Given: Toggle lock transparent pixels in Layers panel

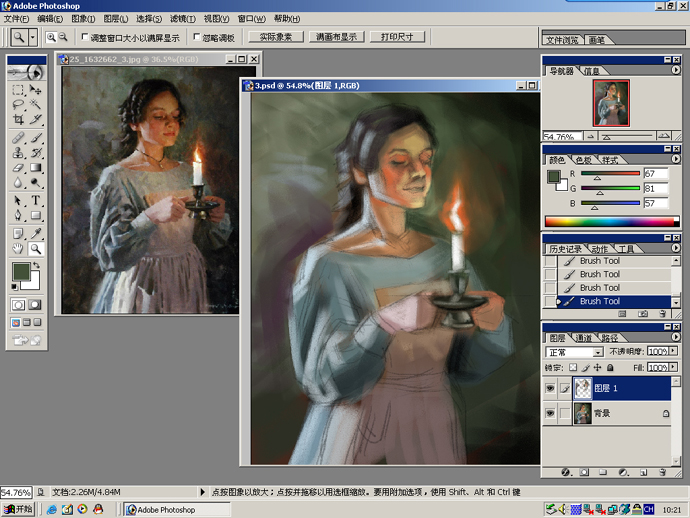Looking at the screenshot, I should [x=573, y=367].
